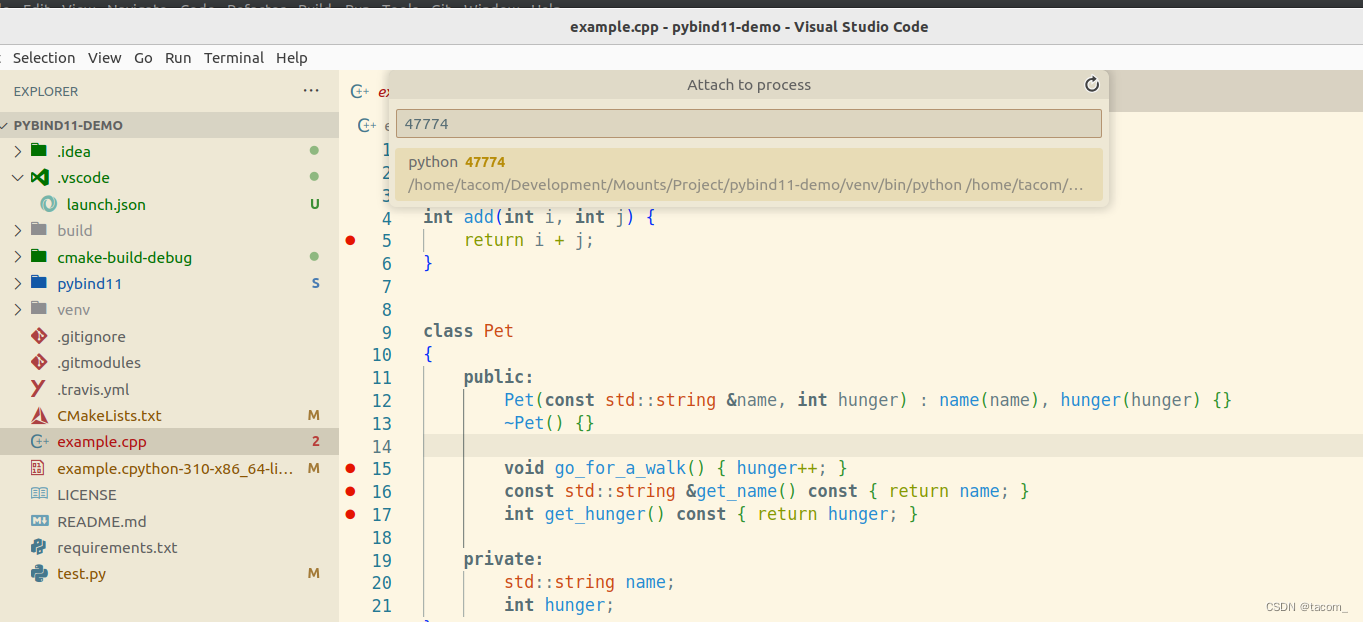The width and height of the screenshot is (1363, 622).
Task: Click line number 14 in the gutter
Action: click(381, 446)
